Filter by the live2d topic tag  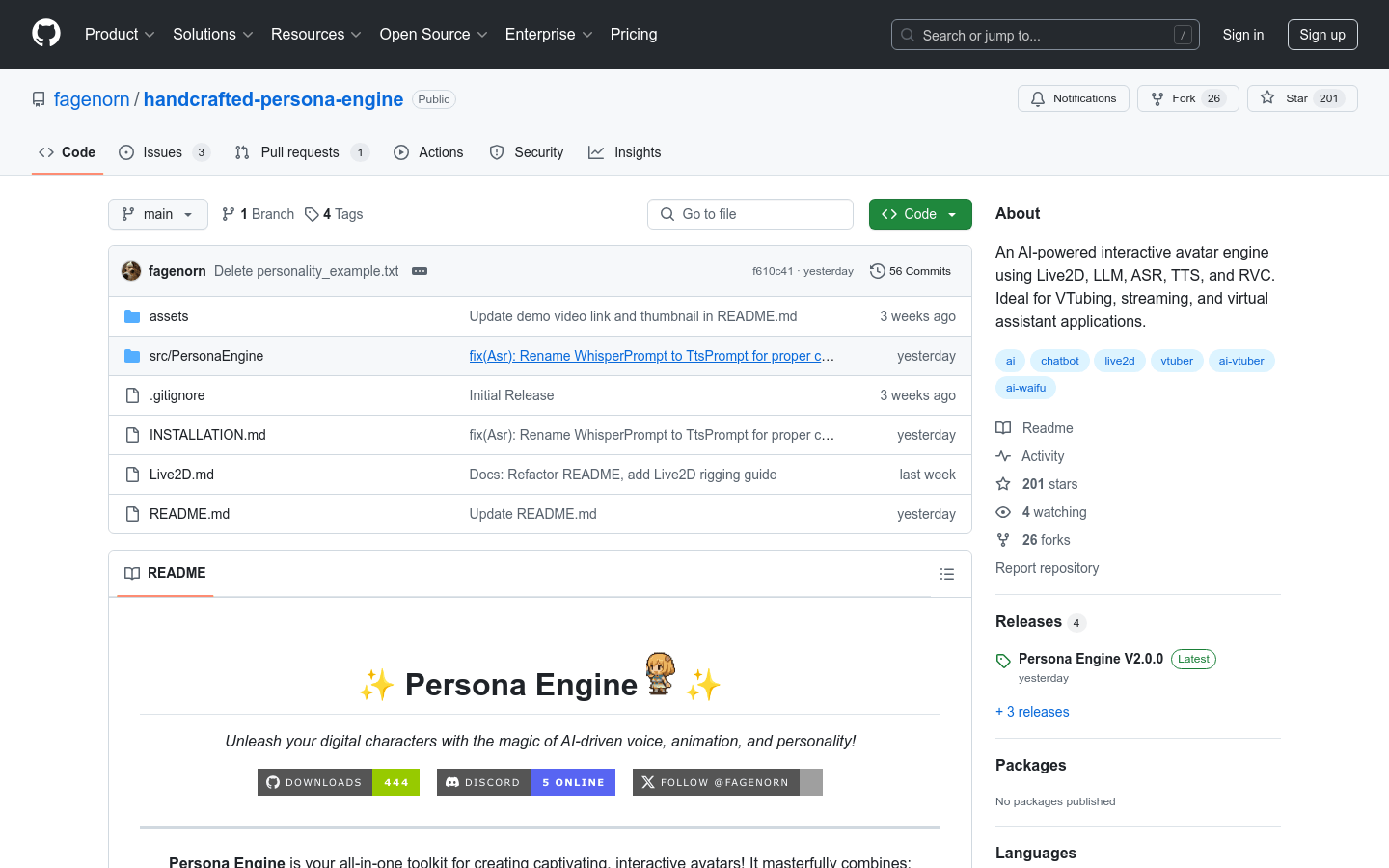[1120, 361]
